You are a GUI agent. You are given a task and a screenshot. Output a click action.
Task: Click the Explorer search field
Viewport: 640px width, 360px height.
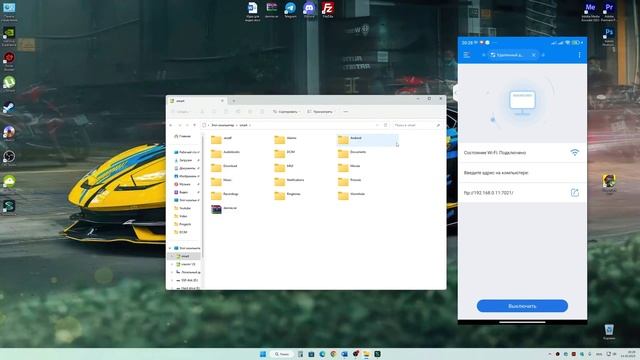pos(417,125)
